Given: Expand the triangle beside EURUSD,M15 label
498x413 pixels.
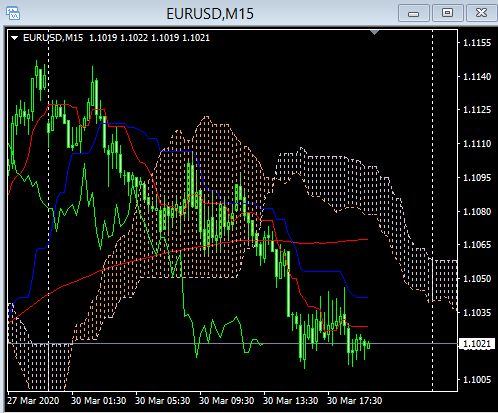Looking at the screenshot, I should tap(14, 38).
